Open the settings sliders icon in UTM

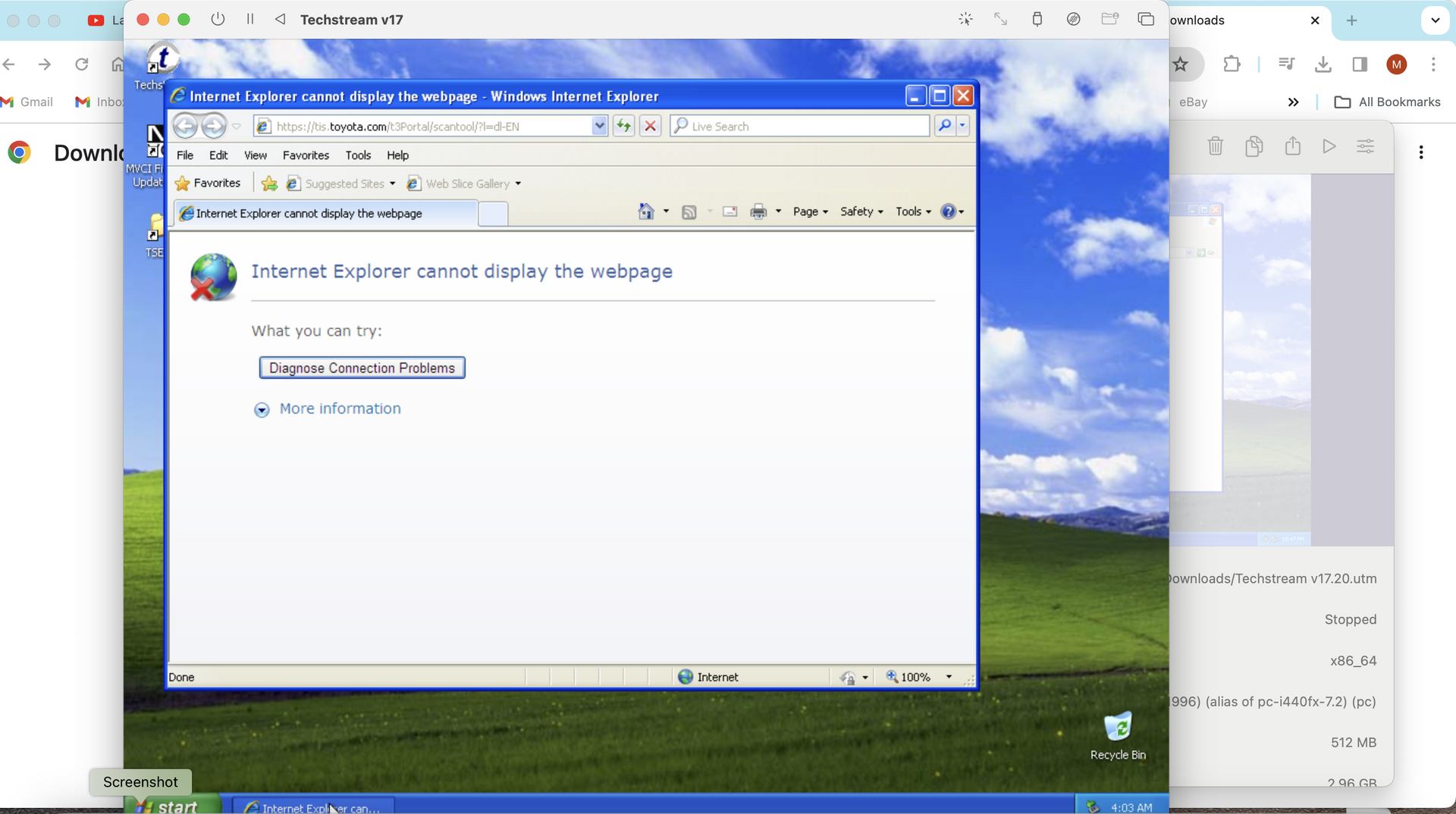click(x=1366, y=146)
